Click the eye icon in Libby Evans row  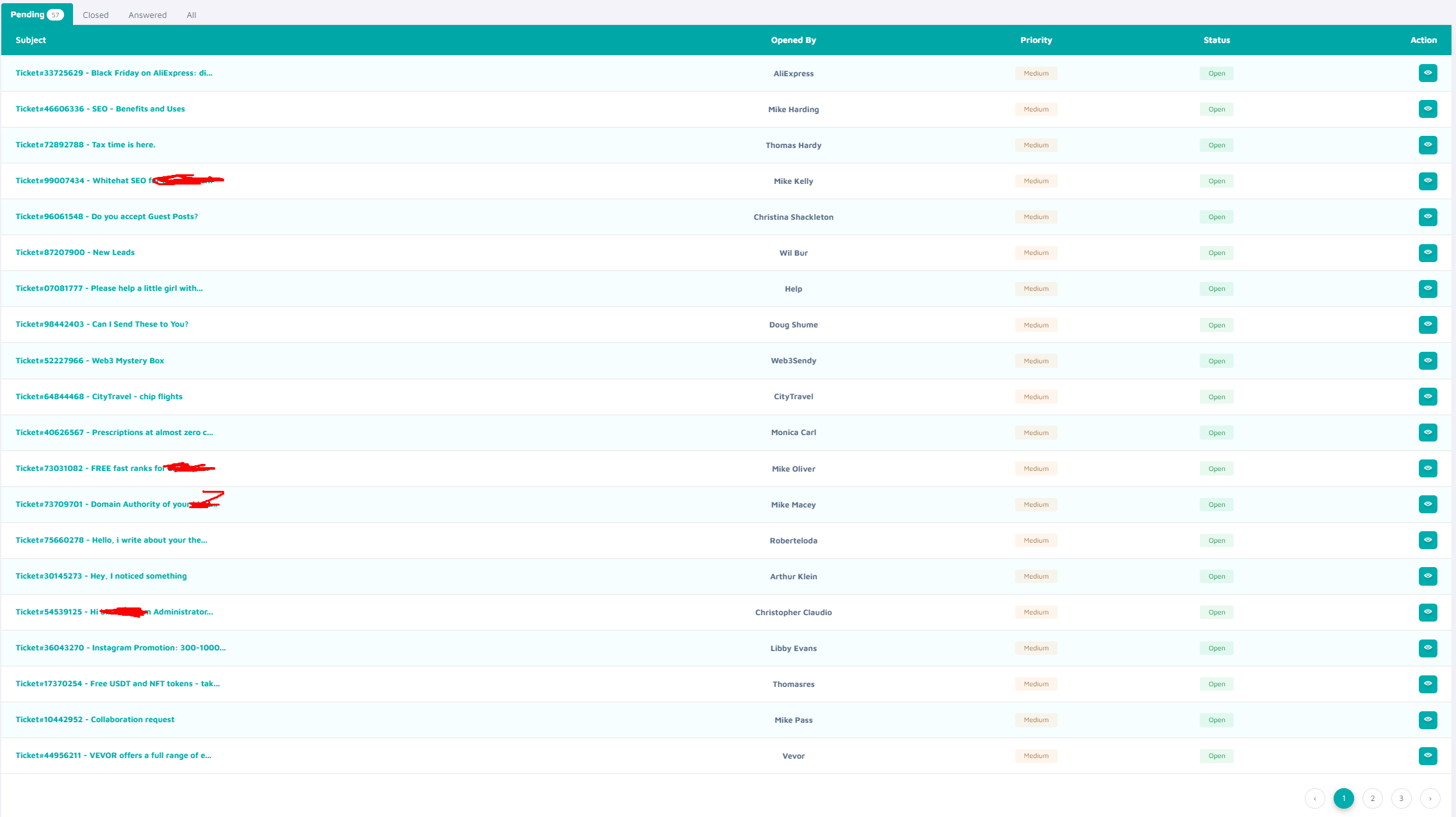(x=1427, y=648)
